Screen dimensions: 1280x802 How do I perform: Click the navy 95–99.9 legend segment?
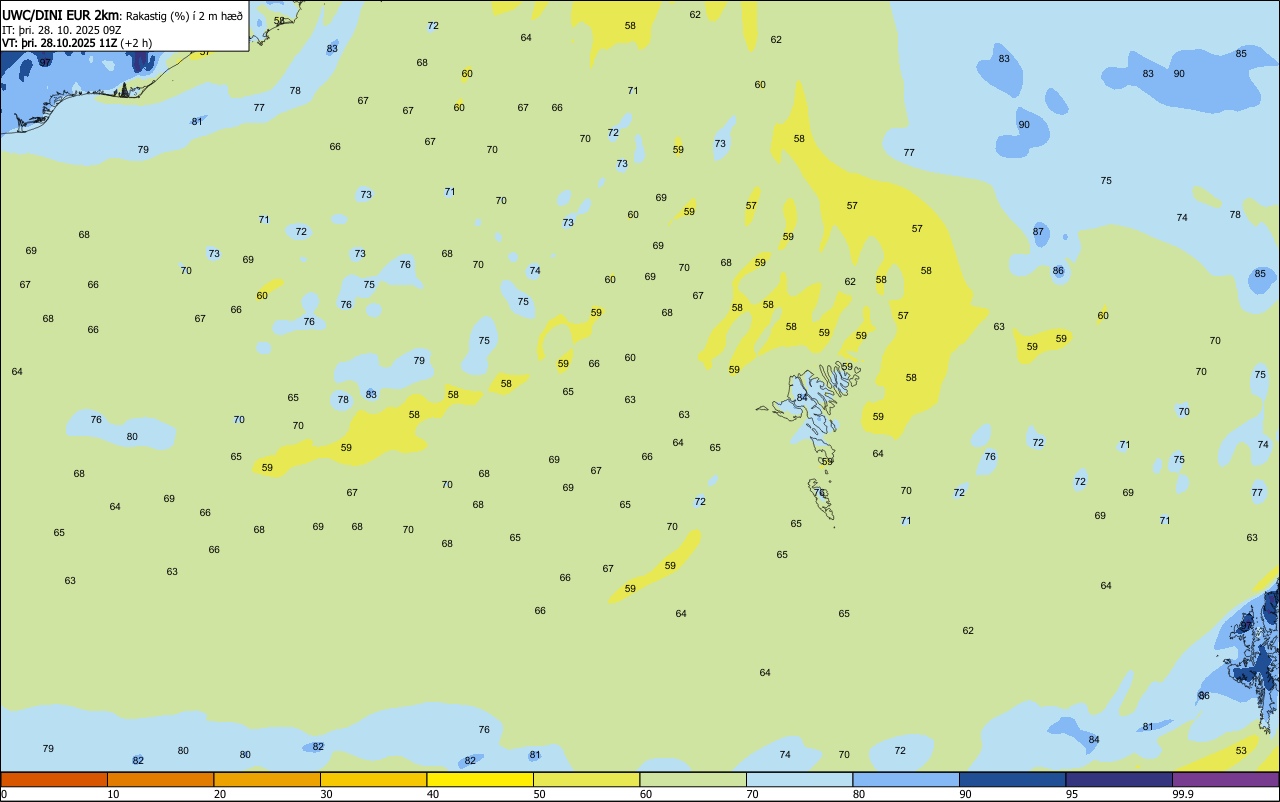1119,779
